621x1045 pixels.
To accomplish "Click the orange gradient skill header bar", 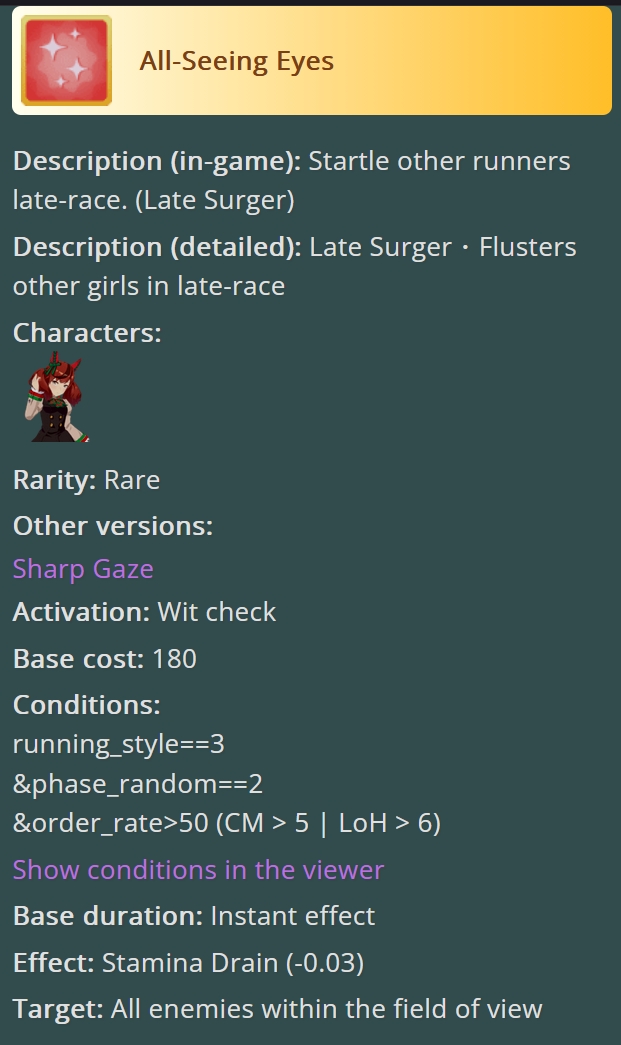I will (312, 61).
